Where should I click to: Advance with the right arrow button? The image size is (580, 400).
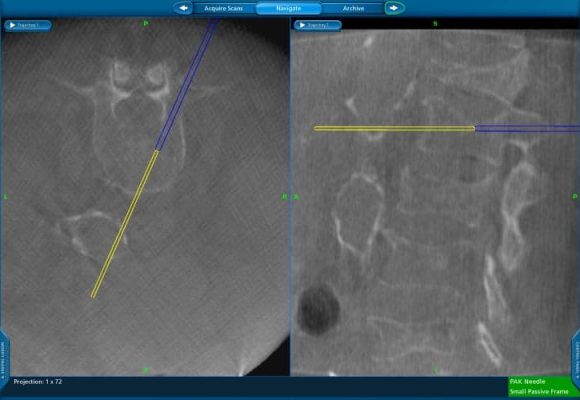coord(394,8)
